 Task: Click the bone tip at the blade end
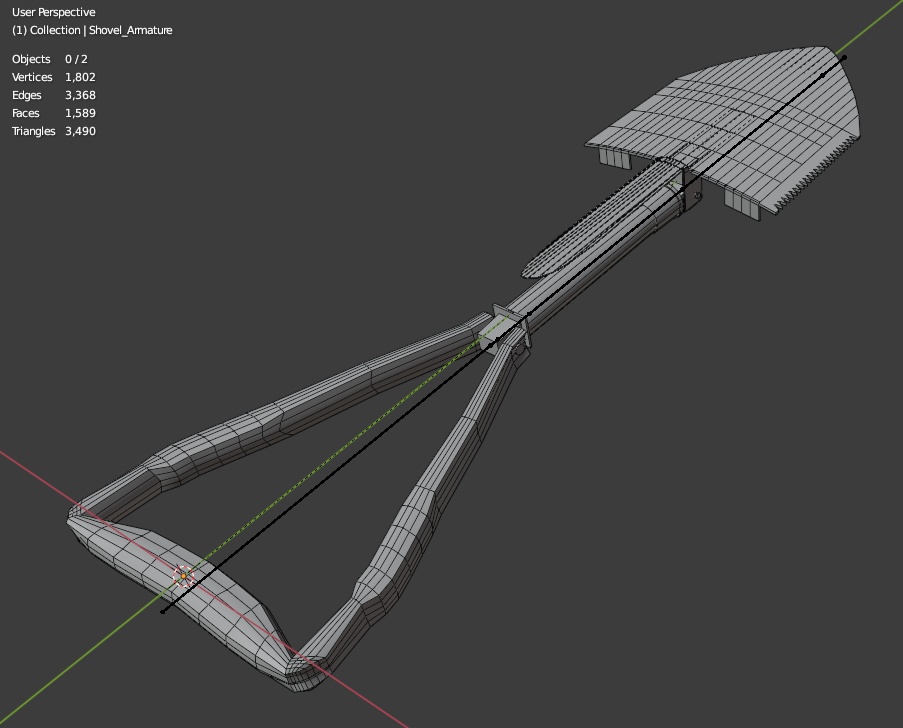845,57
